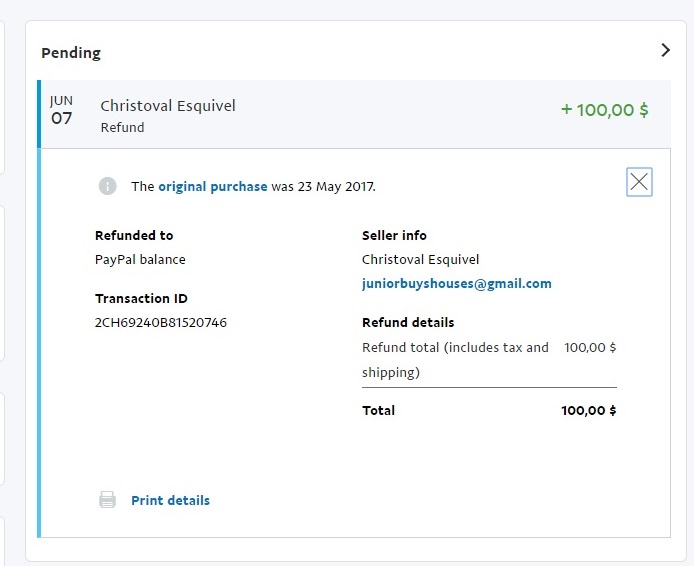This screenshot has height=566, width=694.
Task: Click the Refund label under payer name
Action: pos(123,127)
